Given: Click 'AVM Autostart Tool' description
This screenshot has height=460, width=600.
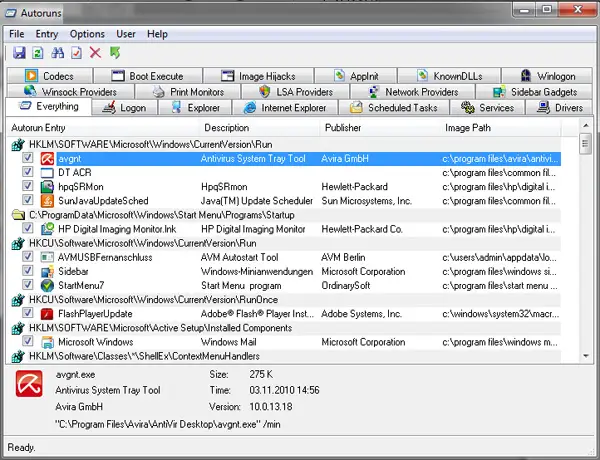Looking at the screenshot, I should coord(240,257).
